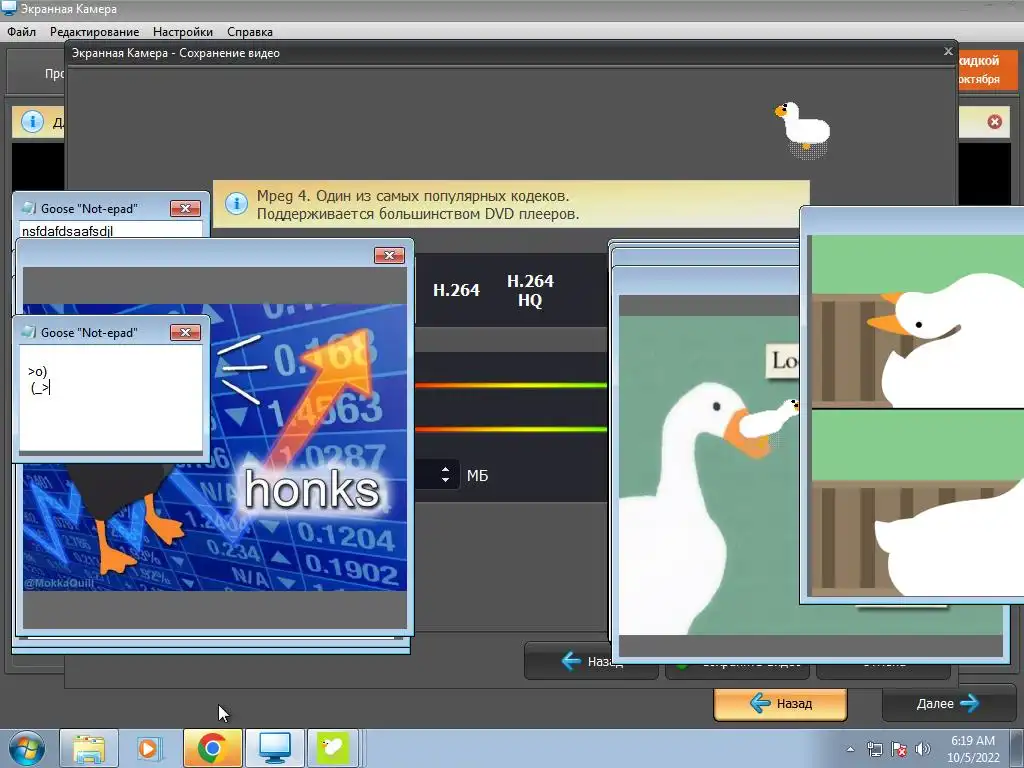Click the МБ unit label

(x=477, y=475)
